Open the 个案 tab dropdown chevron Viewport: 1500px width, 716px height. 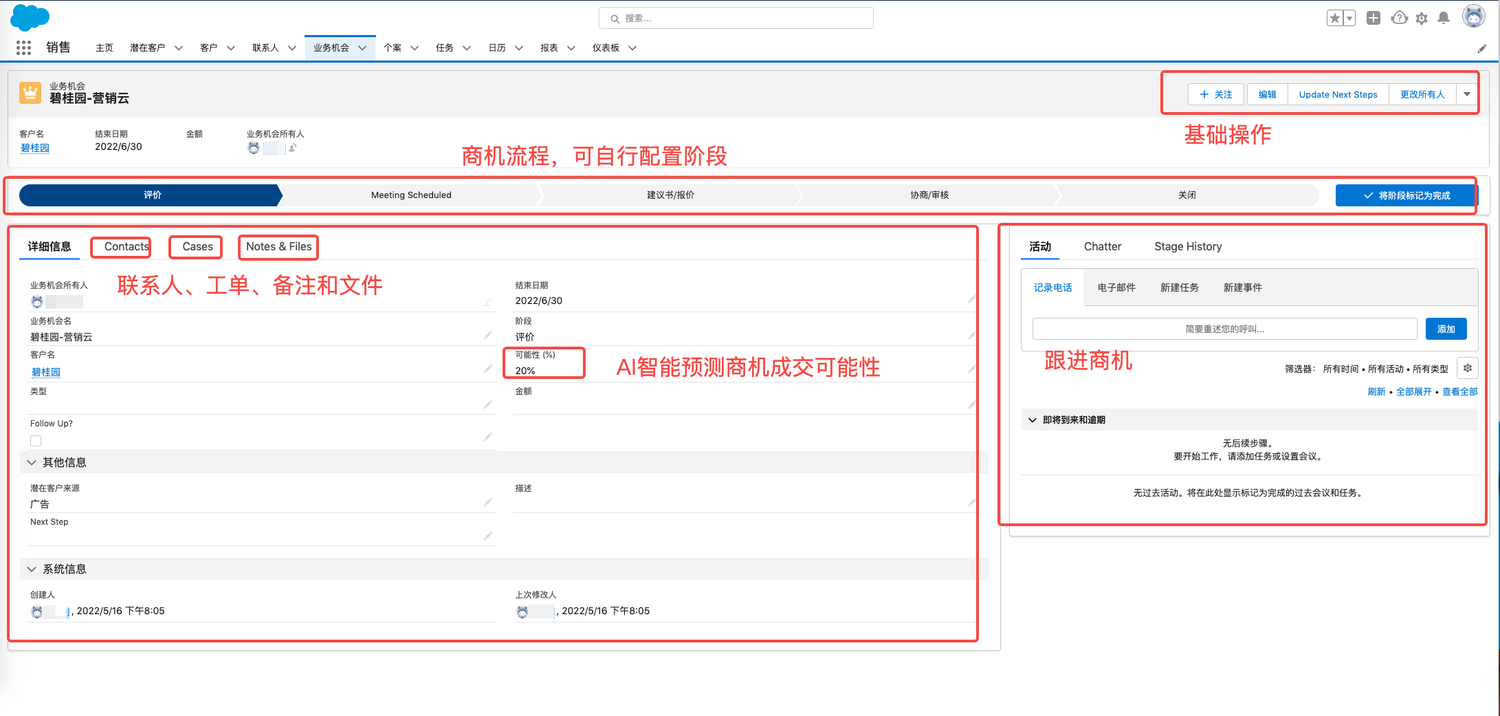click(x=414, y=48)
